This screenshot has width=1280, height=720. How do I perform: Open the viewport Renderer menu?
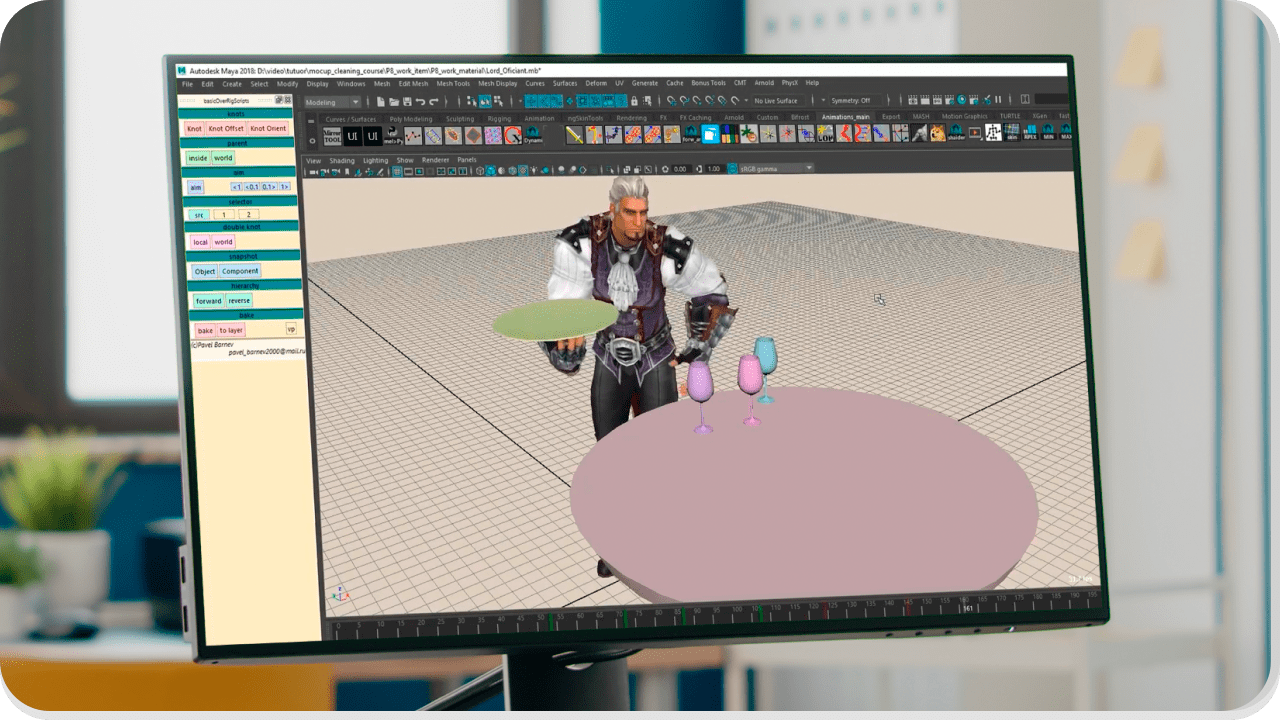[x=435, y=160]
